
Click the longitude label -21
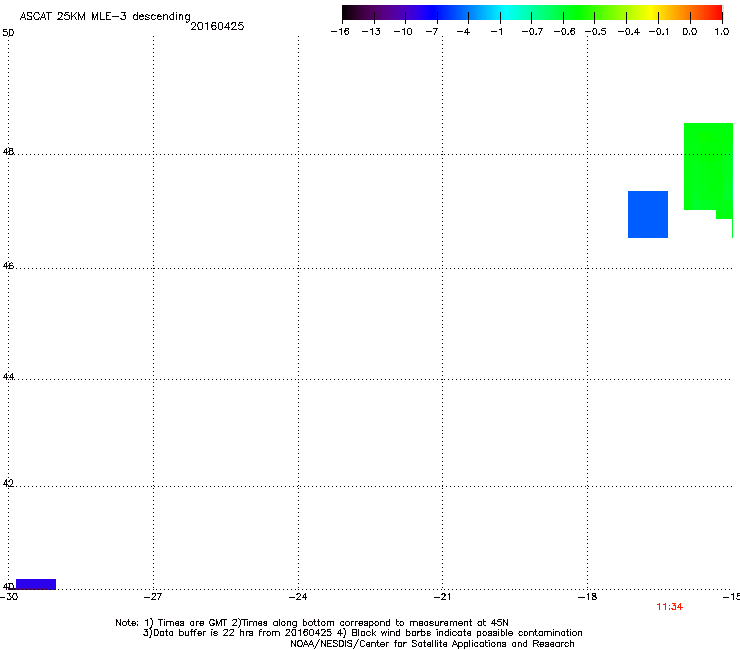click(442, 597)
